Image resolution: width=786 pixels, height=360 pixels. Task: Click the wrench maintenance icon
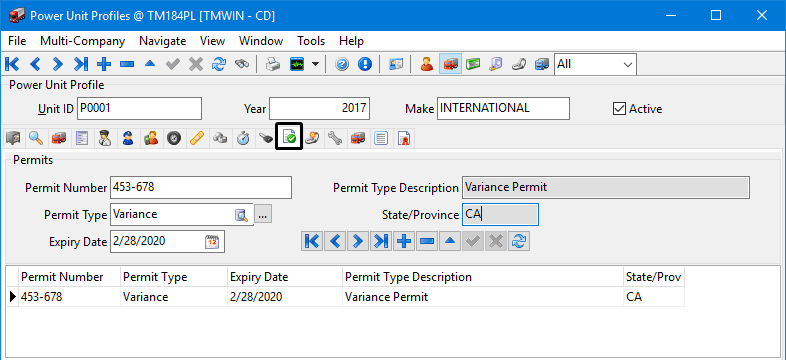tap(334, 138)
